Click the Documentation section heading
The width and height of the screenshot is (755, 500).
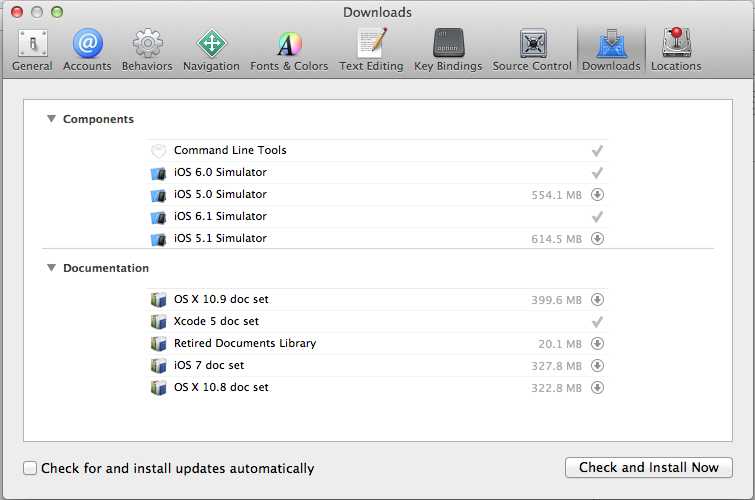pyautogui.click(x=106, y=268)
